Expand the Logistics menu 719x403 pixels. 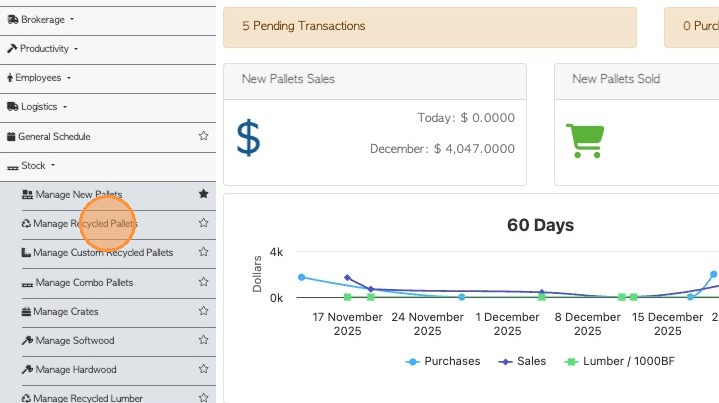click(x=37, y=107)
